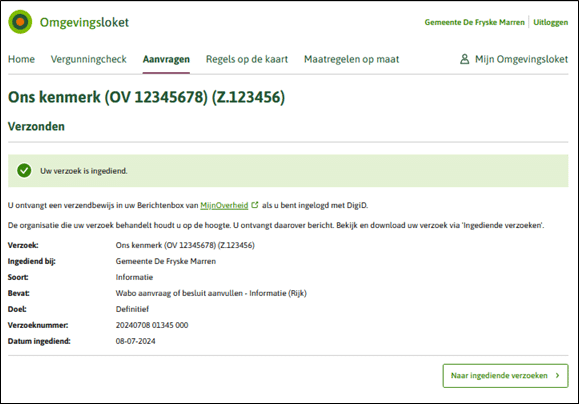Click the Ons kenmerk page heading
The image size is (579, 404).
147,97
